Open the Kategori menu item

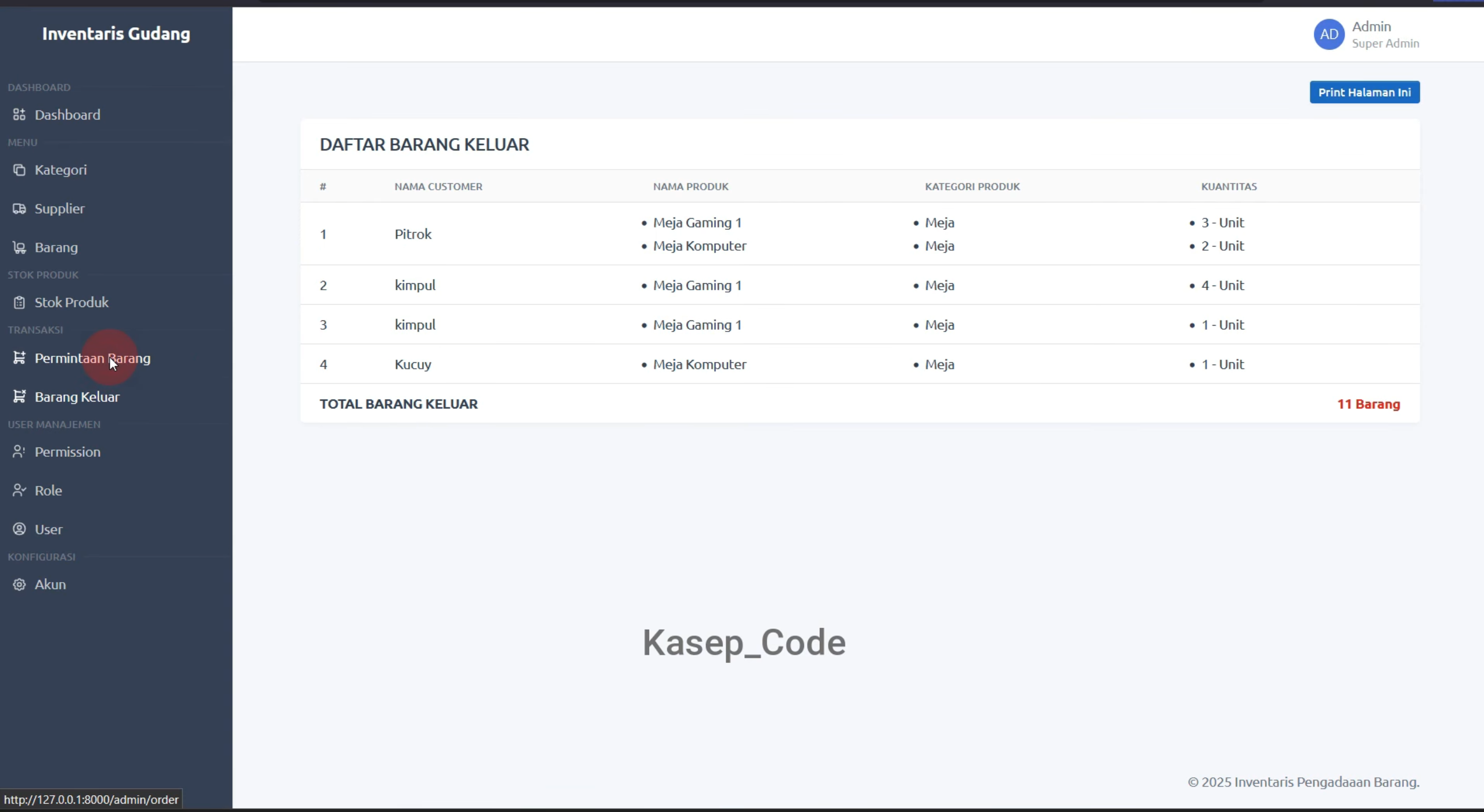(x=60, y=169)
